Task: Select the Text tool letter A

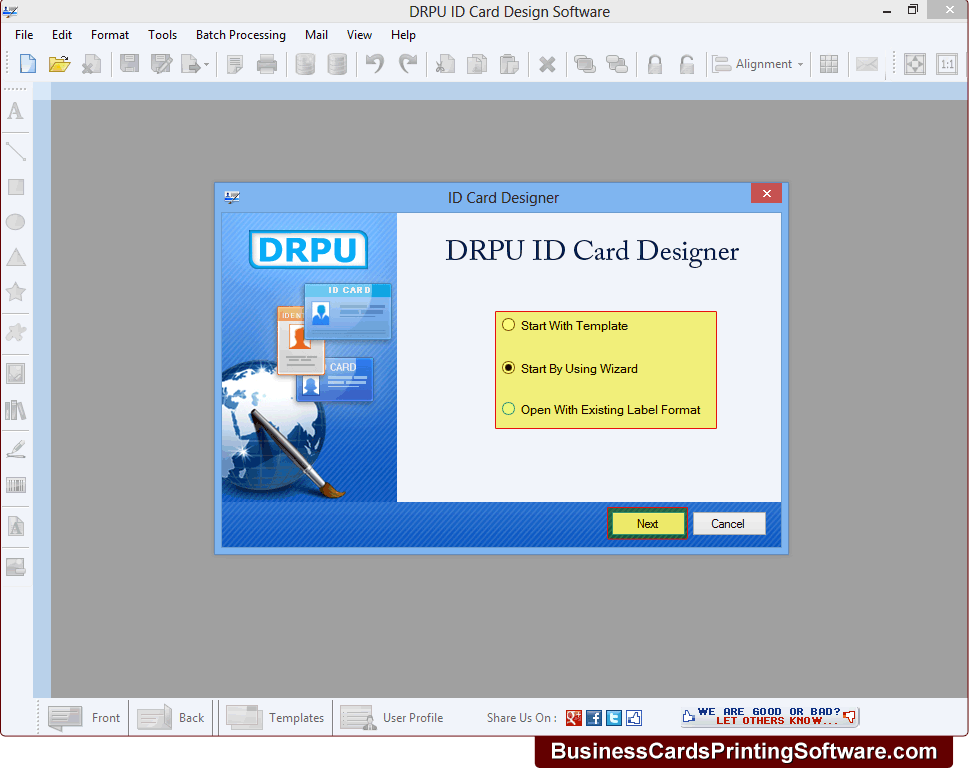Action: (15, 111)
